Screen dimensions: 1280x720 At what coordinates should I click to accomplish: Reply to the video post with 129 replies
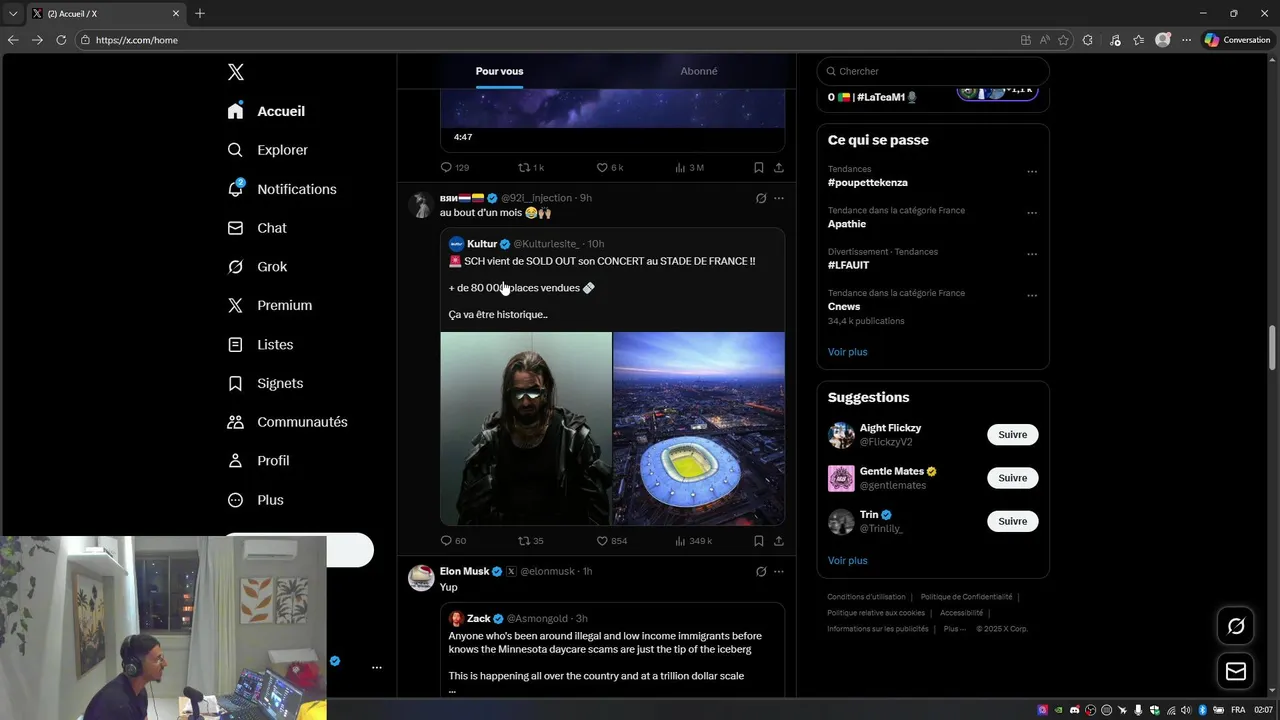tap(455, 168)
